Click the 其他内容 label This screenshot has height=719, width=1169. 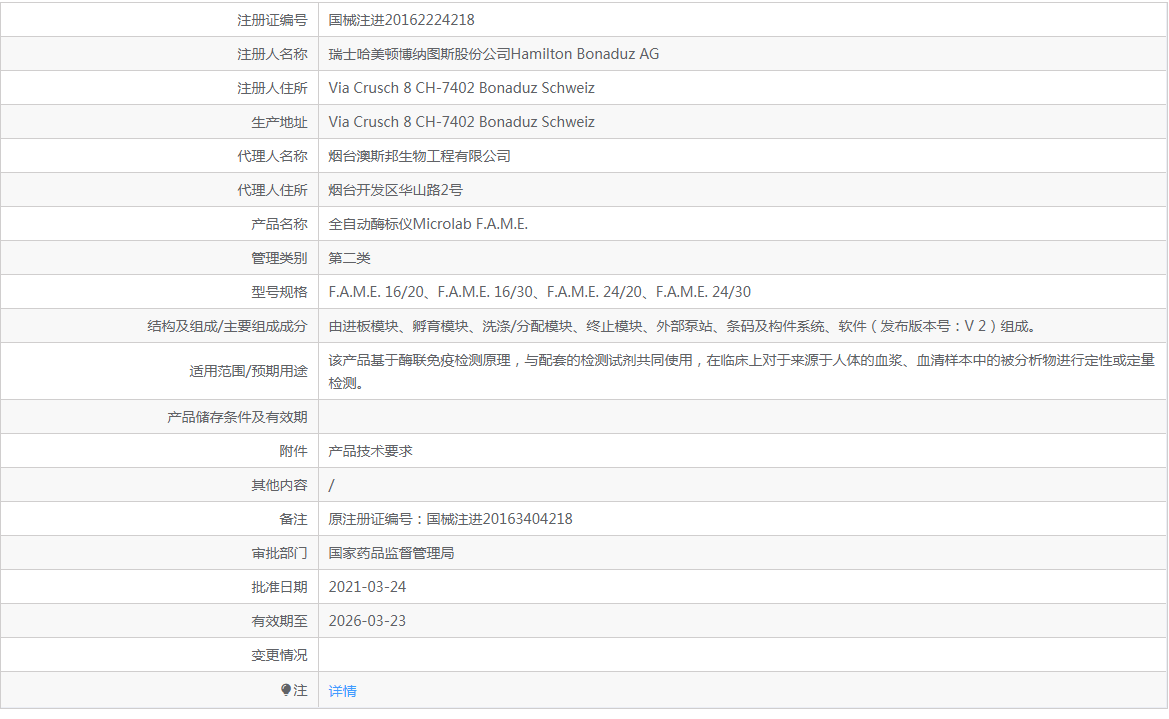point(280,486)
